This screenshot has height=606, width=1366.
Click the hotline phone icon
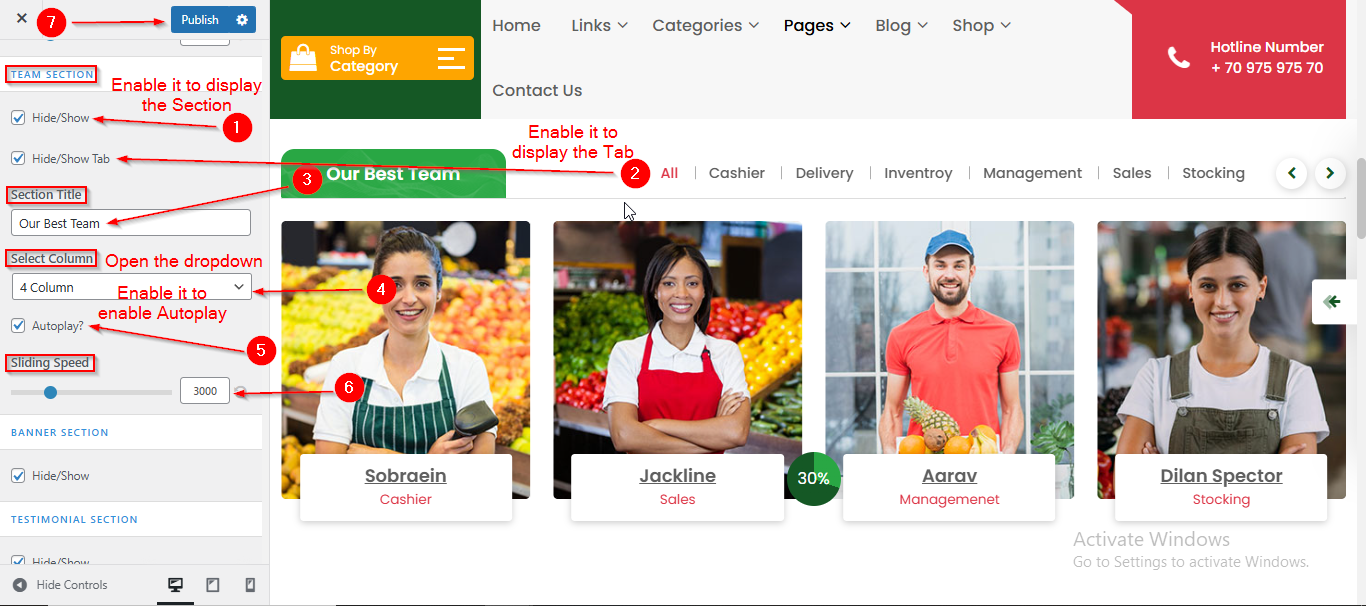point(1179,58)
